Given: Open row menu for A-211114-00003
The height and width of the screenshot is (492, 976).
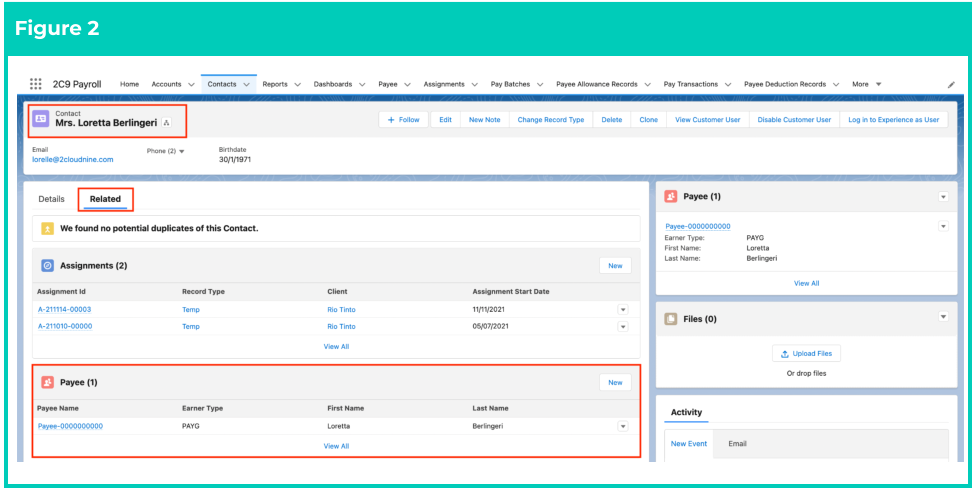Looking at the screenshot, I should point(622,310).
